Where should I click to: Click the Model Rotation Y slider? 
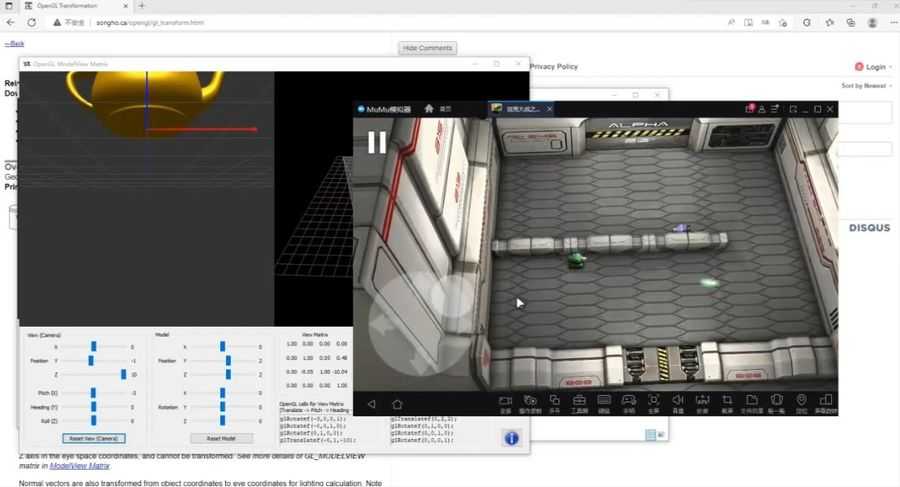tap(223, 407)
